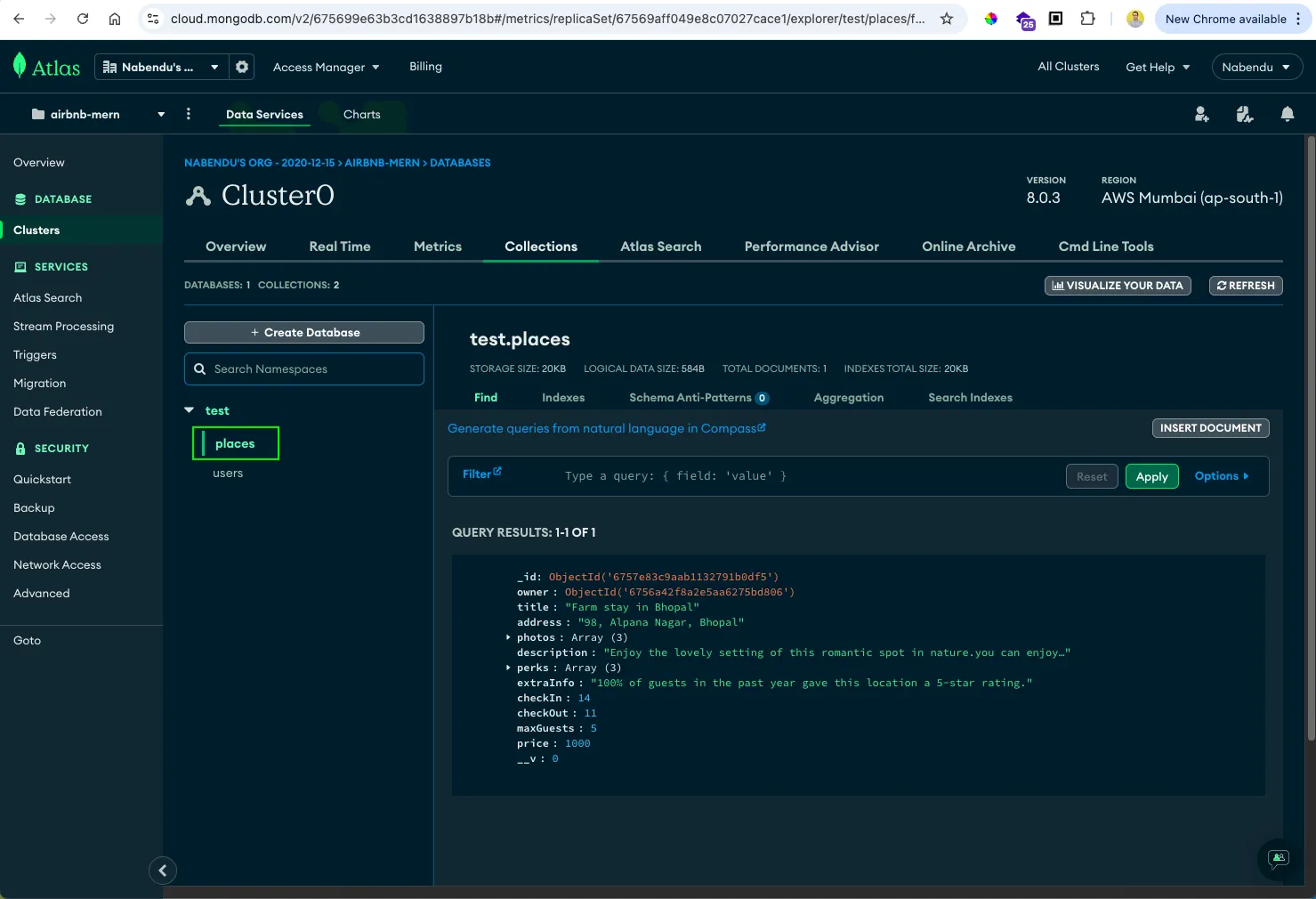Select the users collection

coord(228,474)
